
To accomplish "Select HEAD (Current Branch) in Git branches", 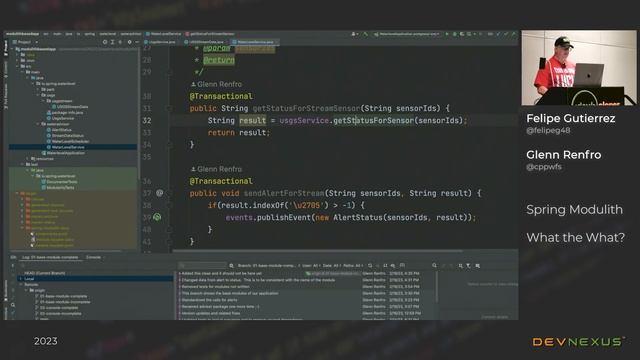I will [44, 273].
